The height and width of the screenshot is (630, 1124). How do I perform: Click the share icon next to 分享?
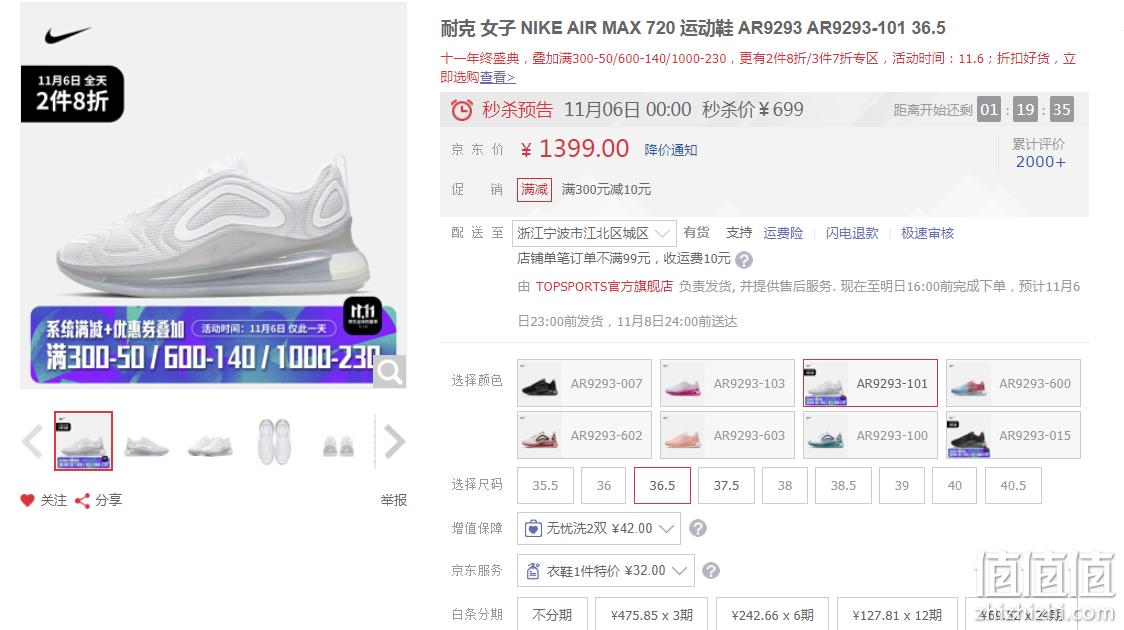pos(82,500)
